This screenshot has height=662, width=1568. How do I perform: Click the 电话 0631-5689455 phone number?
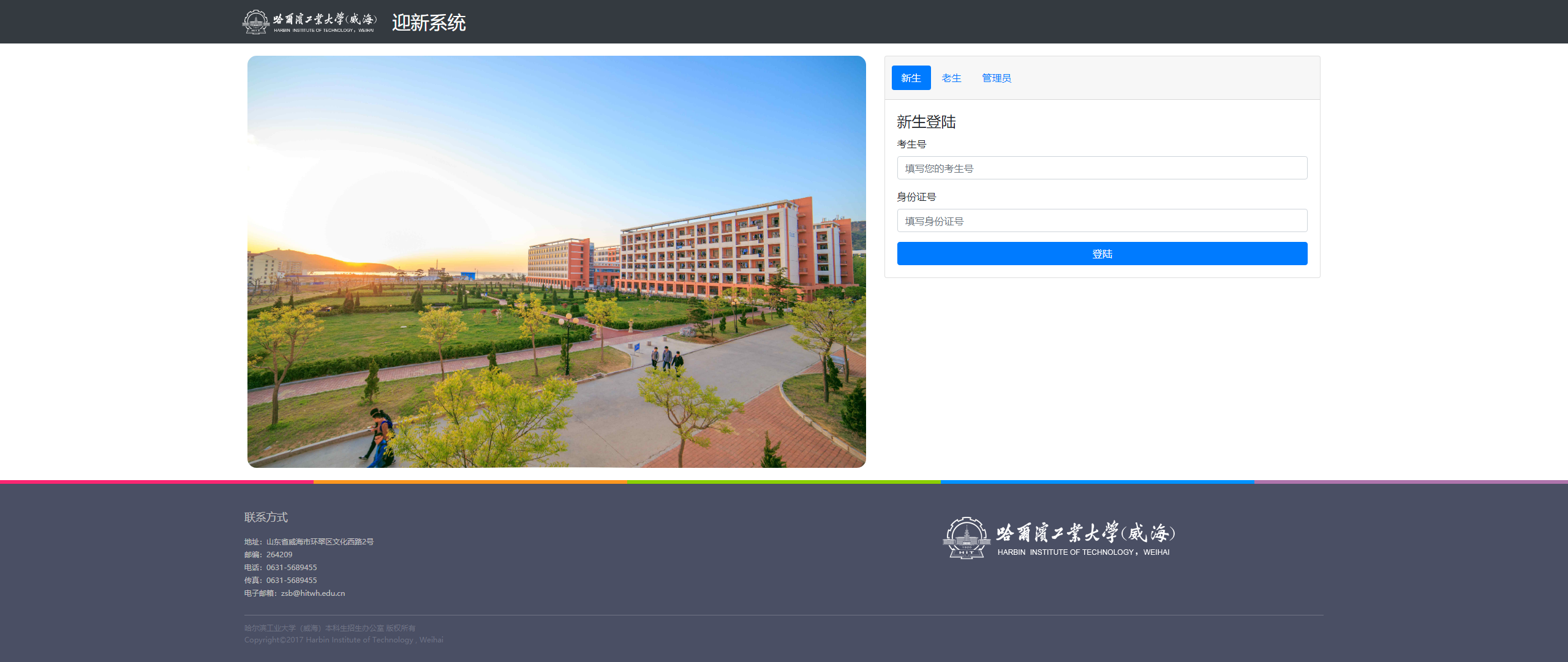[x=291, y=568]
